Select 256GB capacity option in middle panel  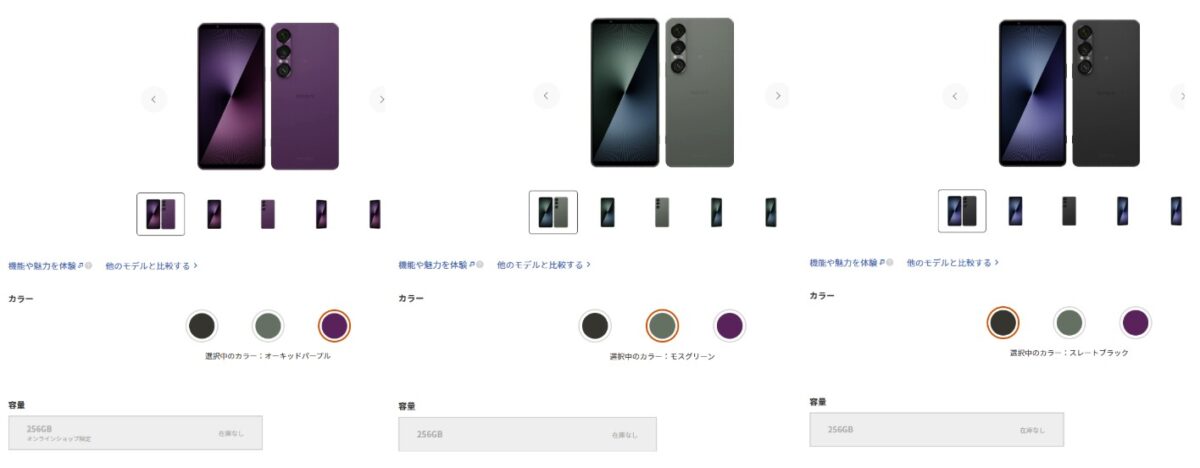click(x=528, y=435)
